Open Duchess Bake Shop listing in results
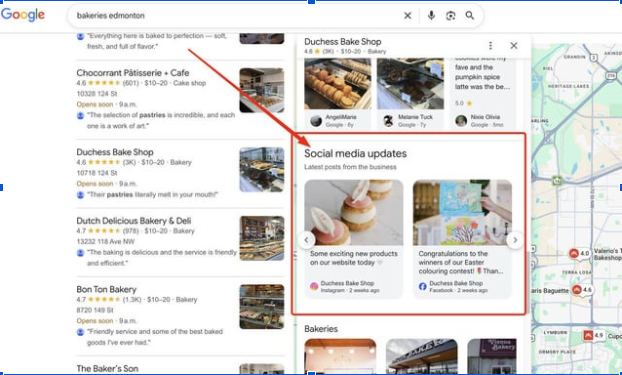Viewport: 622px width, 375px height. [x=115, y=152]
